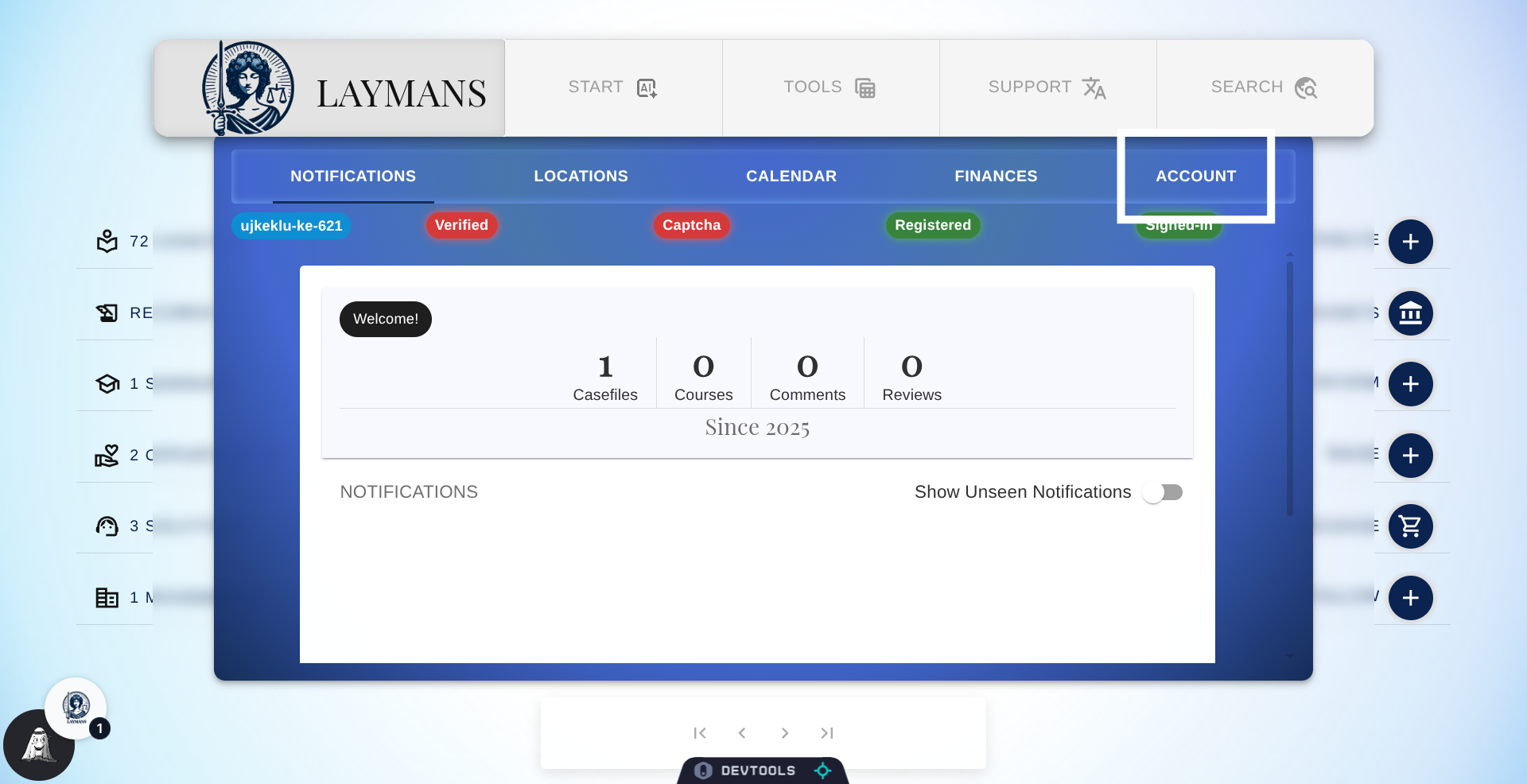The width and height of the screenshot is (1527, 784).
Task: Click the translation icon beside SUPPORT
Action: pos(1095,87)
